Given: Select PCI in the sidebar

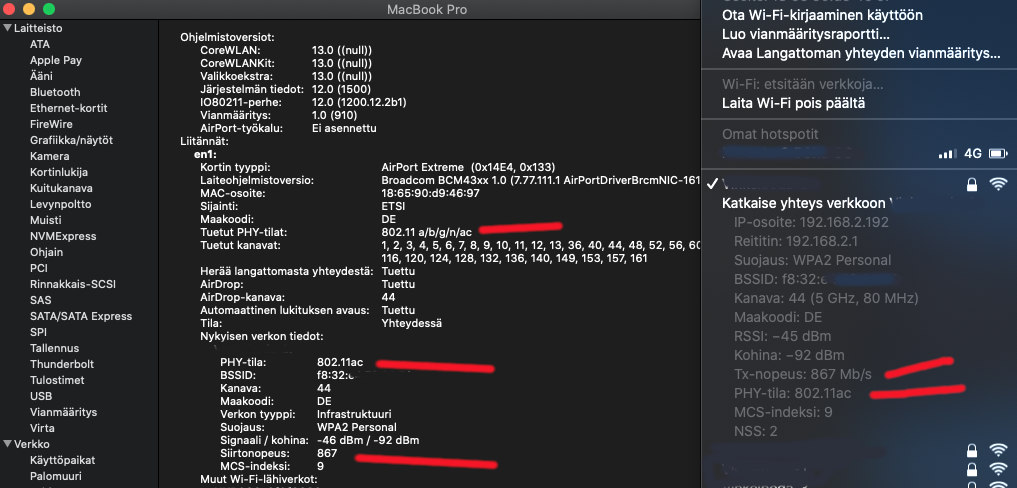Looking at the screenshot, I should click(39, 268).
